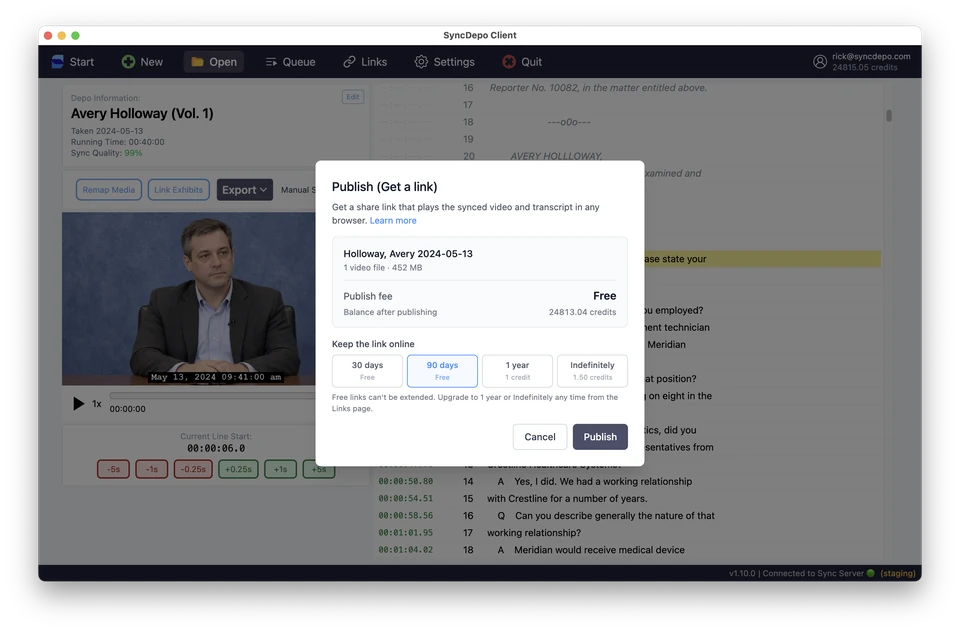Open the Start menu item

tap(73, 62)
